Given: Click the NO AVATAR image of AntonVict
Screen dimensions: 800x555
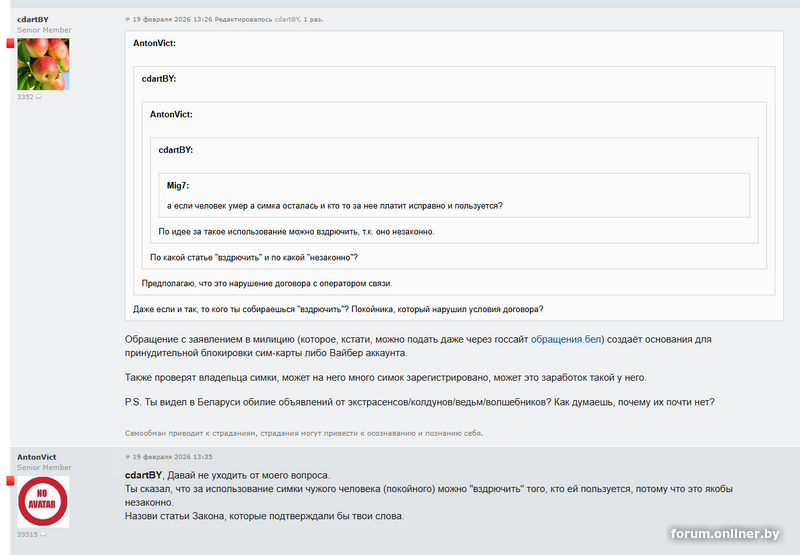Looking at the screenshot, I should tap(43, 501).
